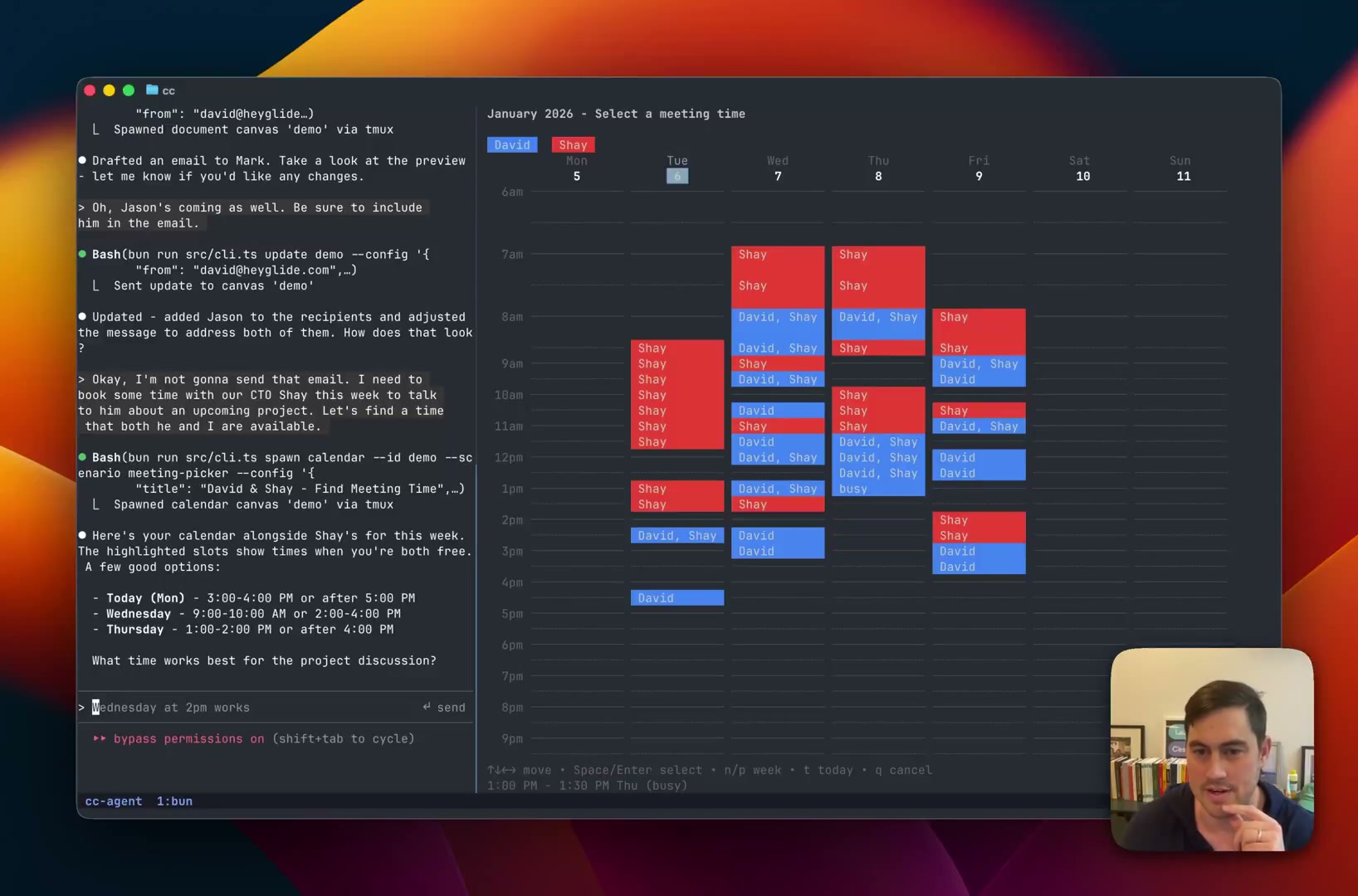Click the input reading 'Wednesday at 2pm works'
Image resolution: width=1358 pixels, height=896 pixels.
pos(172,707)
